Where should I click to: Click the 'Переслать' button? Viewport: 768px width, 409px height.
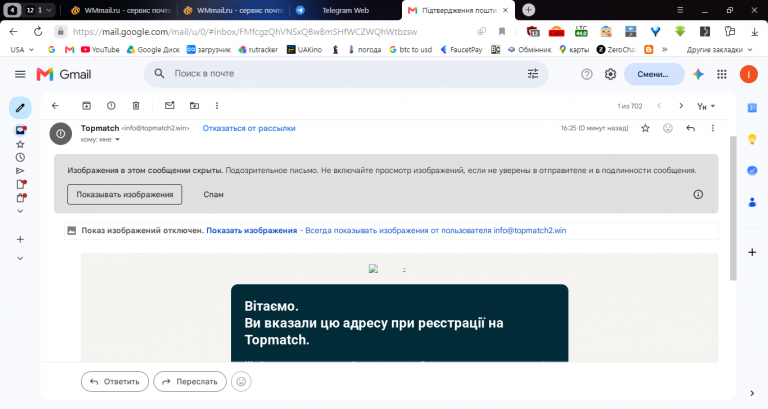(x=190, y=382)
